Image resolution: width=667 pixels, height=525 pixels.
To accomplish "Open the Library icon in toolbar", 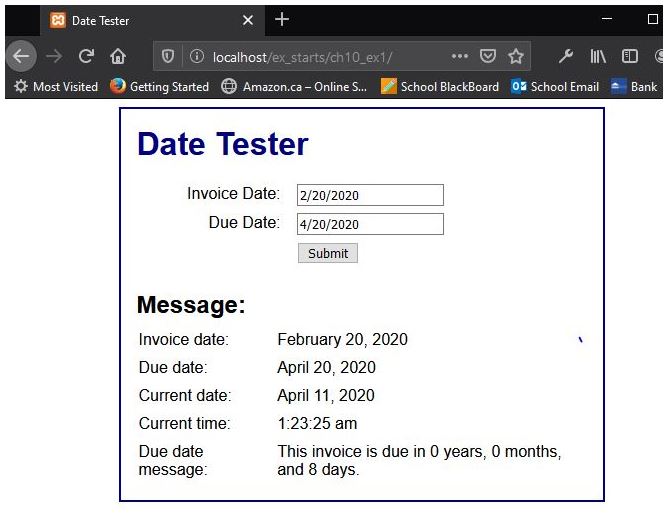I will (598, 56).
